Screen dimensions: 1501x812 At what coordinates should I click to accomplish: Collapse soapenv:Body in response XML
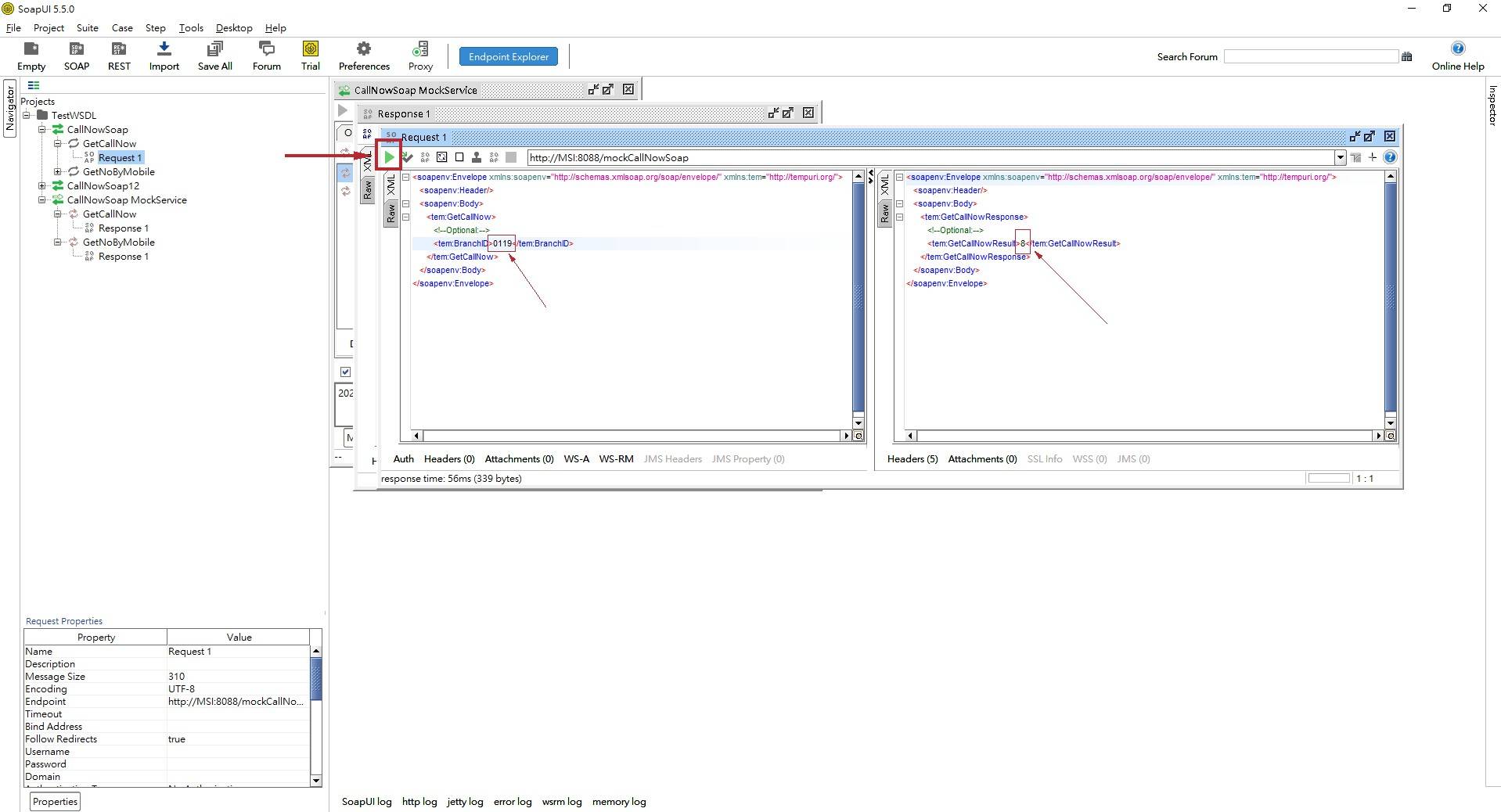[899, 203]
